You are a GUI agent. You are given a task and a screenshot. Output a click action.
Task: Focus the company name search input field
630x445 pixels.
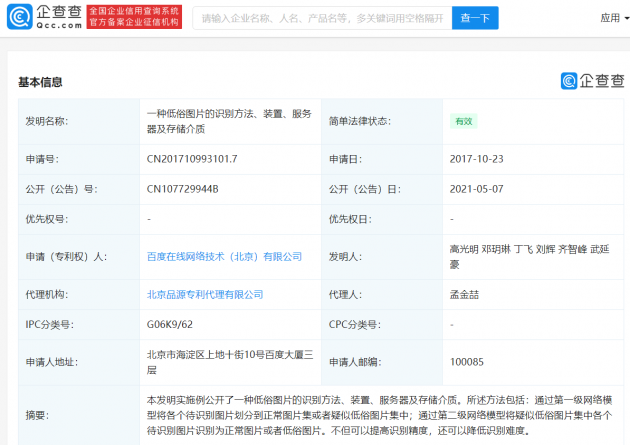coord(322,18)
